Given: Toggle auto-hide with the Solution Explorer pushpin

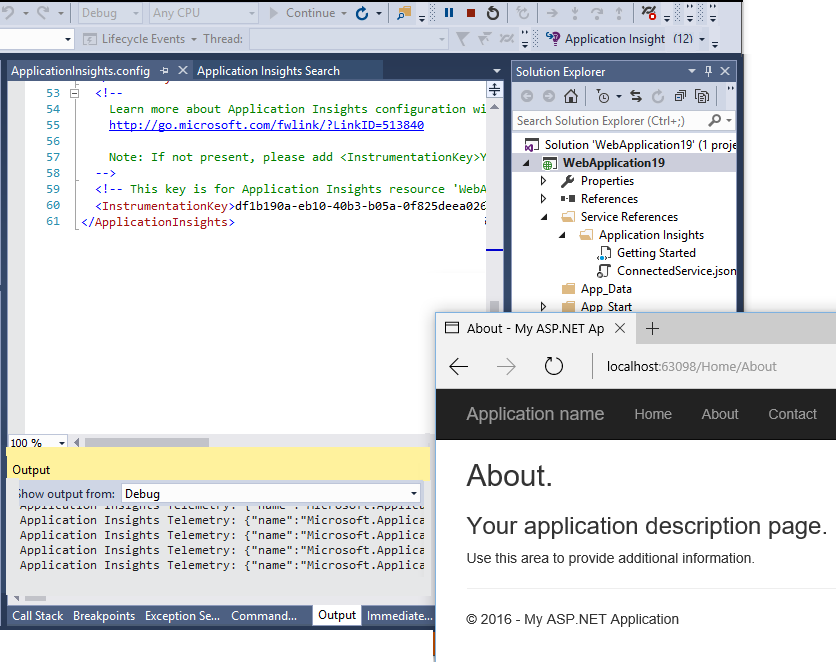Looking at the screenshot, I should (710, 71).
